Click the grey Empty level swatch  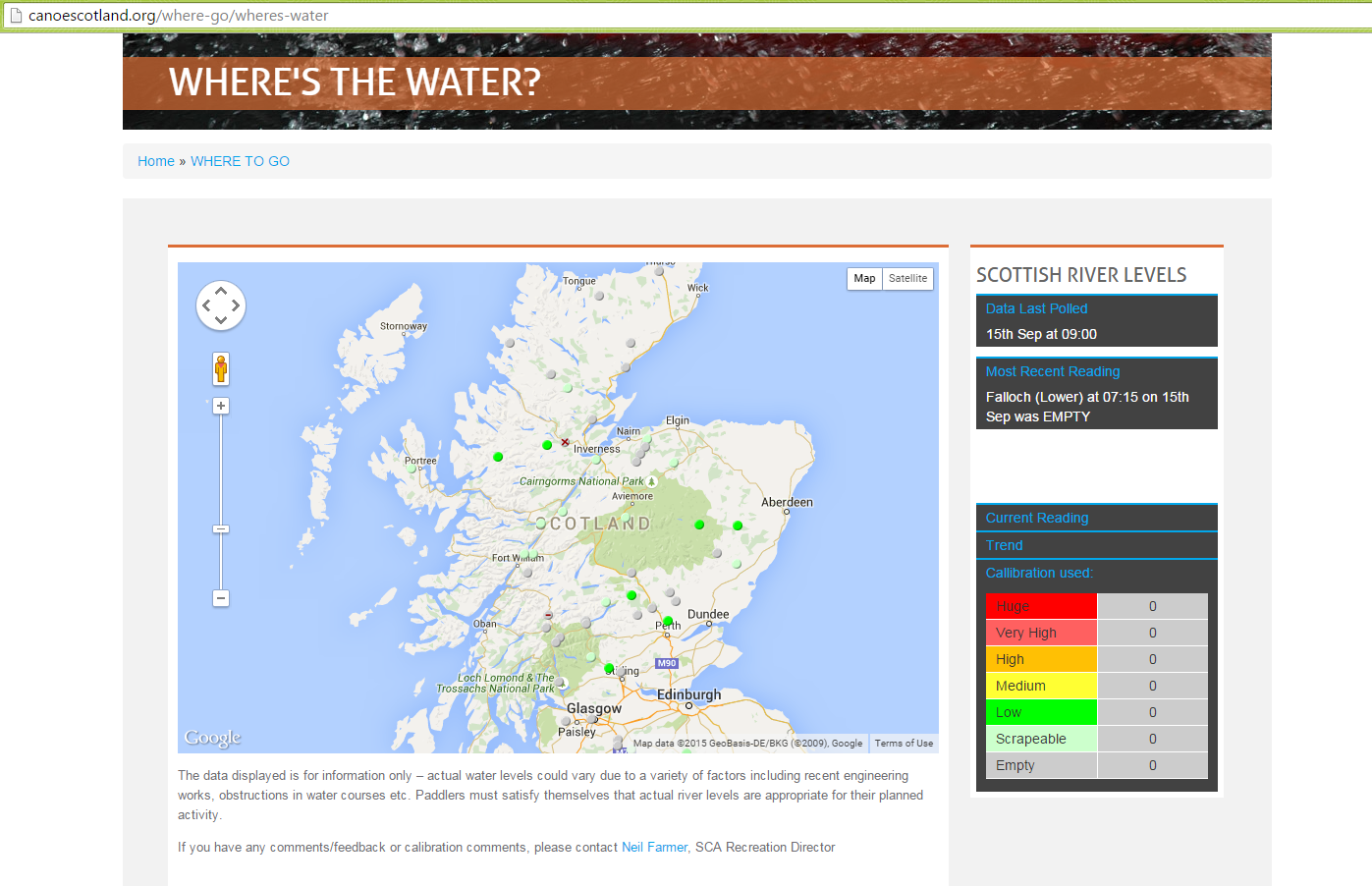coord(1042,765)
